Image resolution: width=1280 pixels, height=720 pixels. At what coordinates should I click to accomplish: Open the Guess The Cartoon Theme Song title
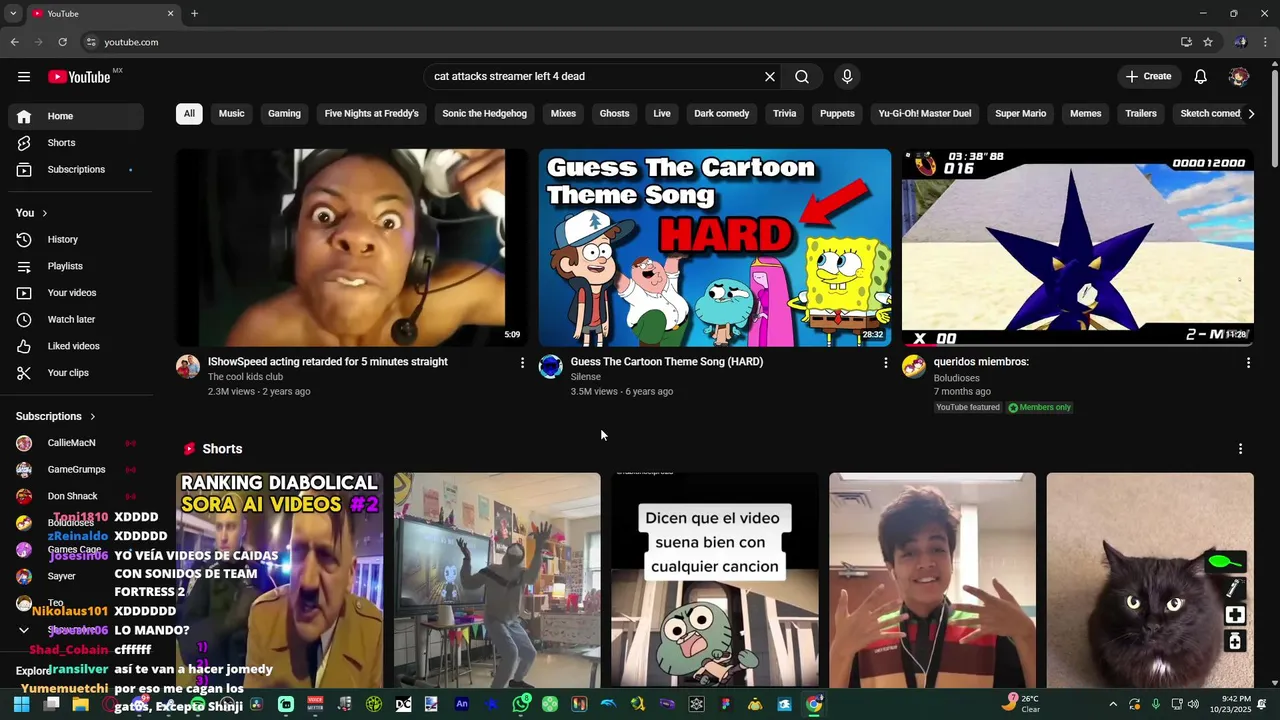[x=667, y=362]
